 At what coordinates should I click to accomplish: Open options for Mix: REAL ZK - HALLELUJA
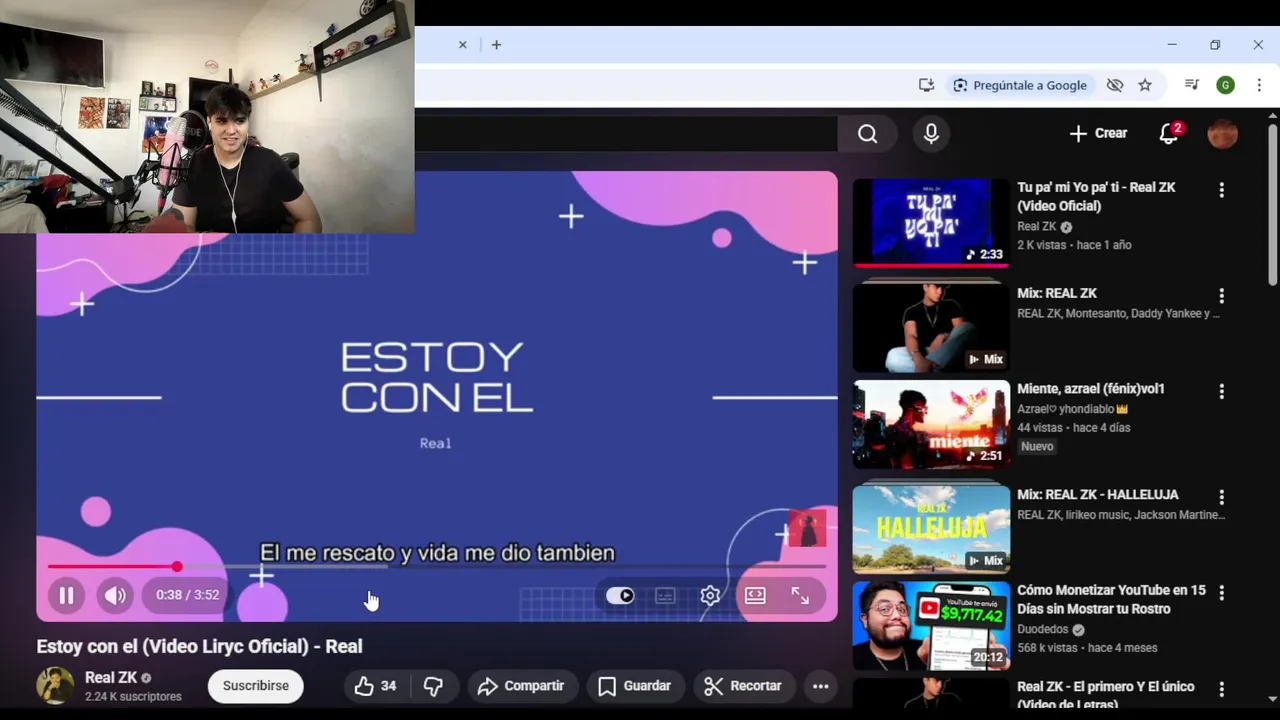[x=1221, y=497]
